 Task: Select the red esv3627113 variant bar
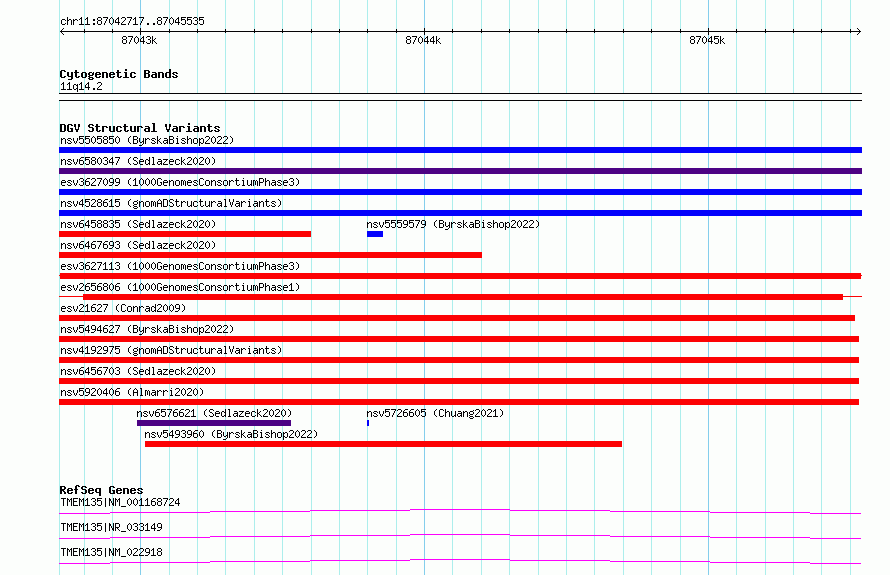460,276
